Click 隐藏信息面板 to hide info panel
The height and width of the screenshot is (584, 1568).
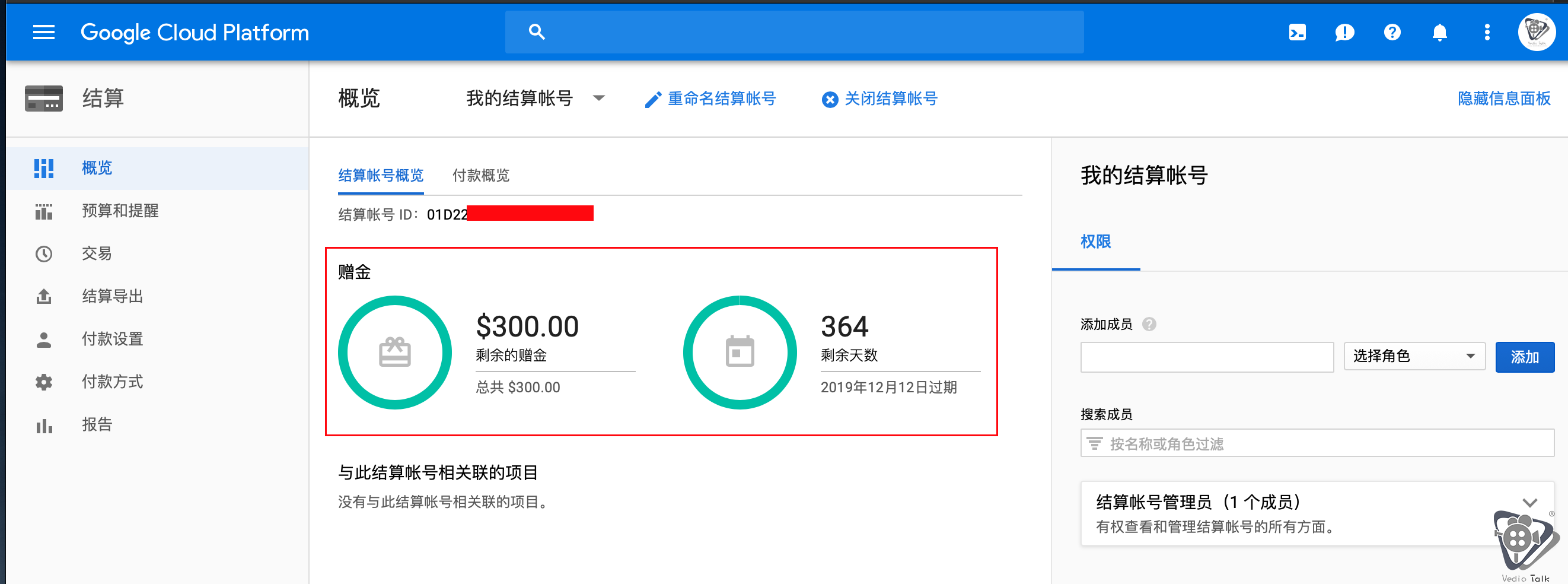1504,99
